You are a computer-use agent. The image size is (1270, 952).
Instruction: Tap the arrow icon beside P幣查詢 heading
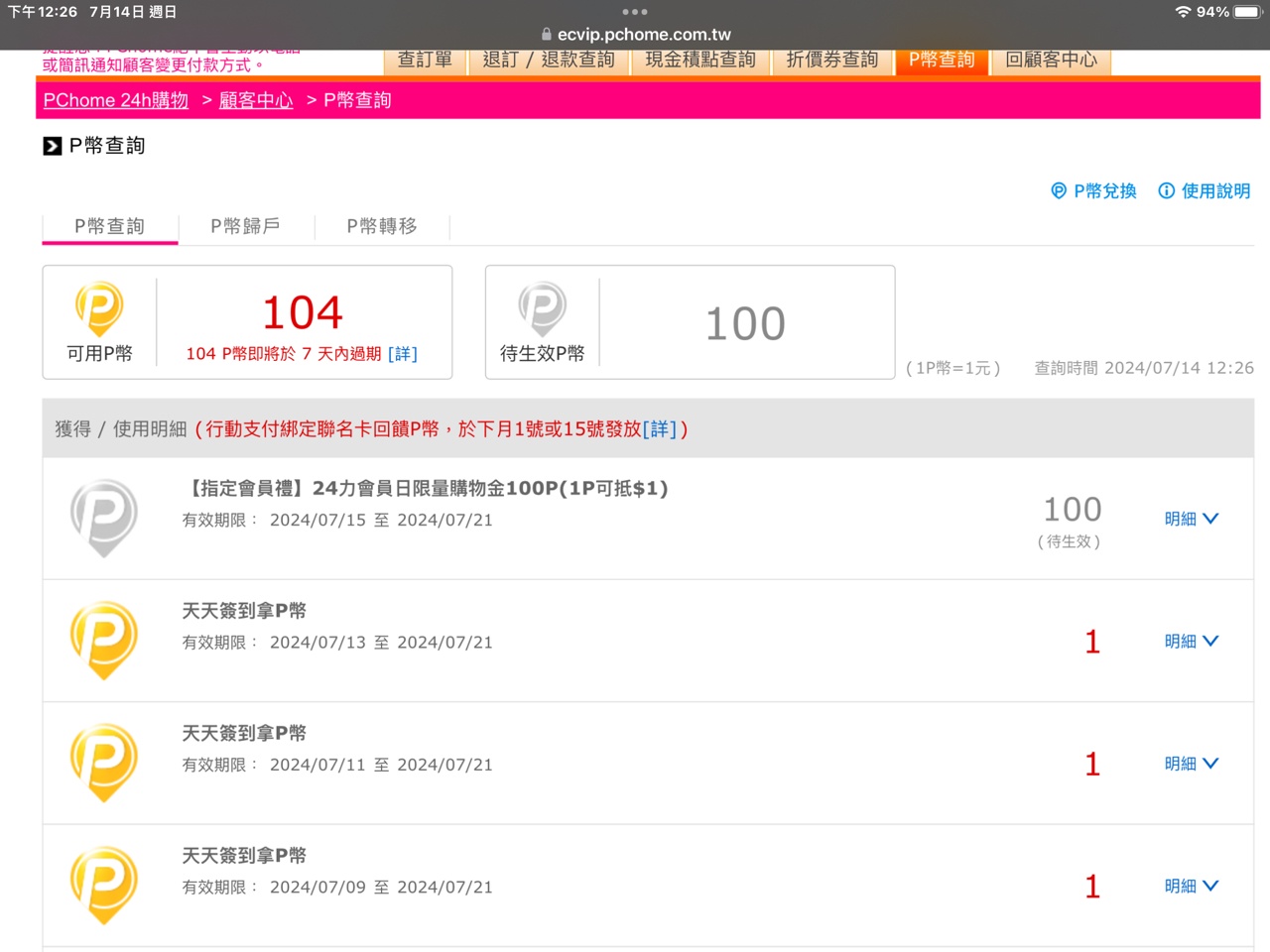pos(53,147)
